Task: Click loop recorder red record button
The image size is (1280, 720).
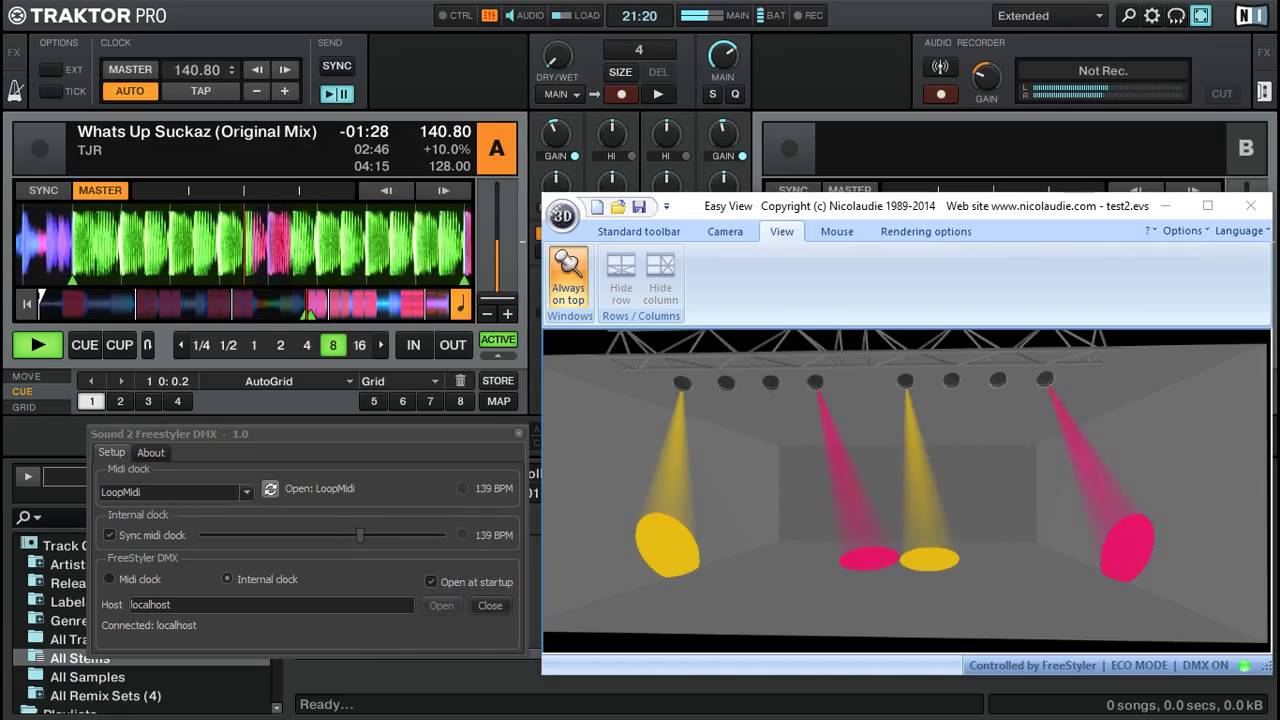Action: click(621, 94)
